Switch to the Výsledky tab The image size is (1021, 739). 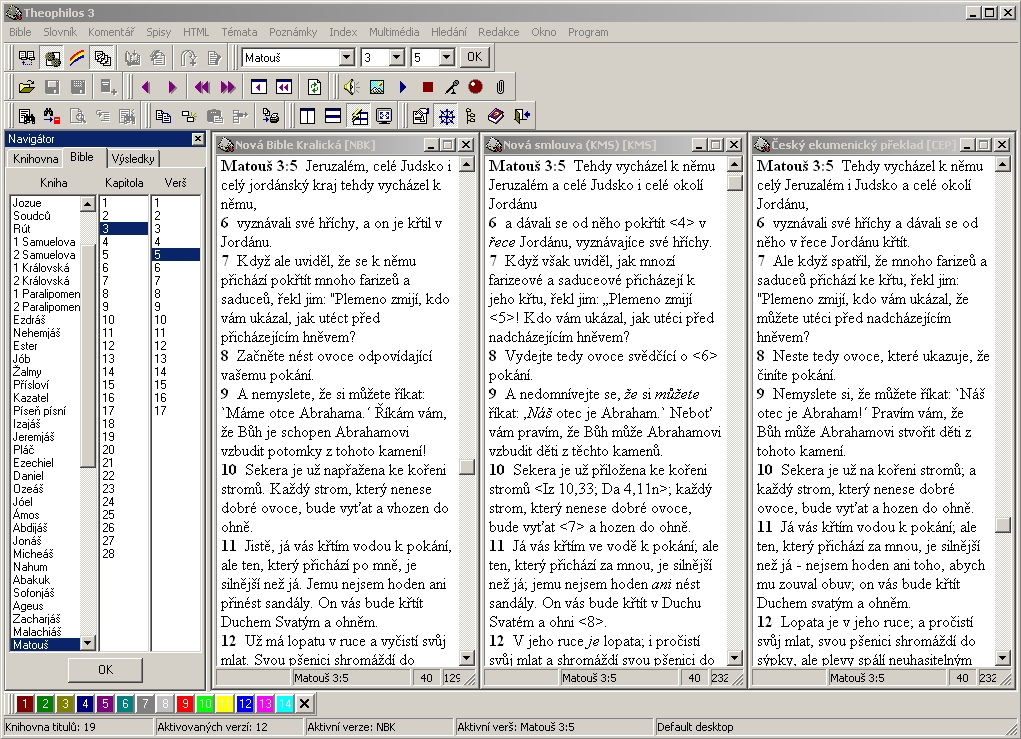pos(133,159)
